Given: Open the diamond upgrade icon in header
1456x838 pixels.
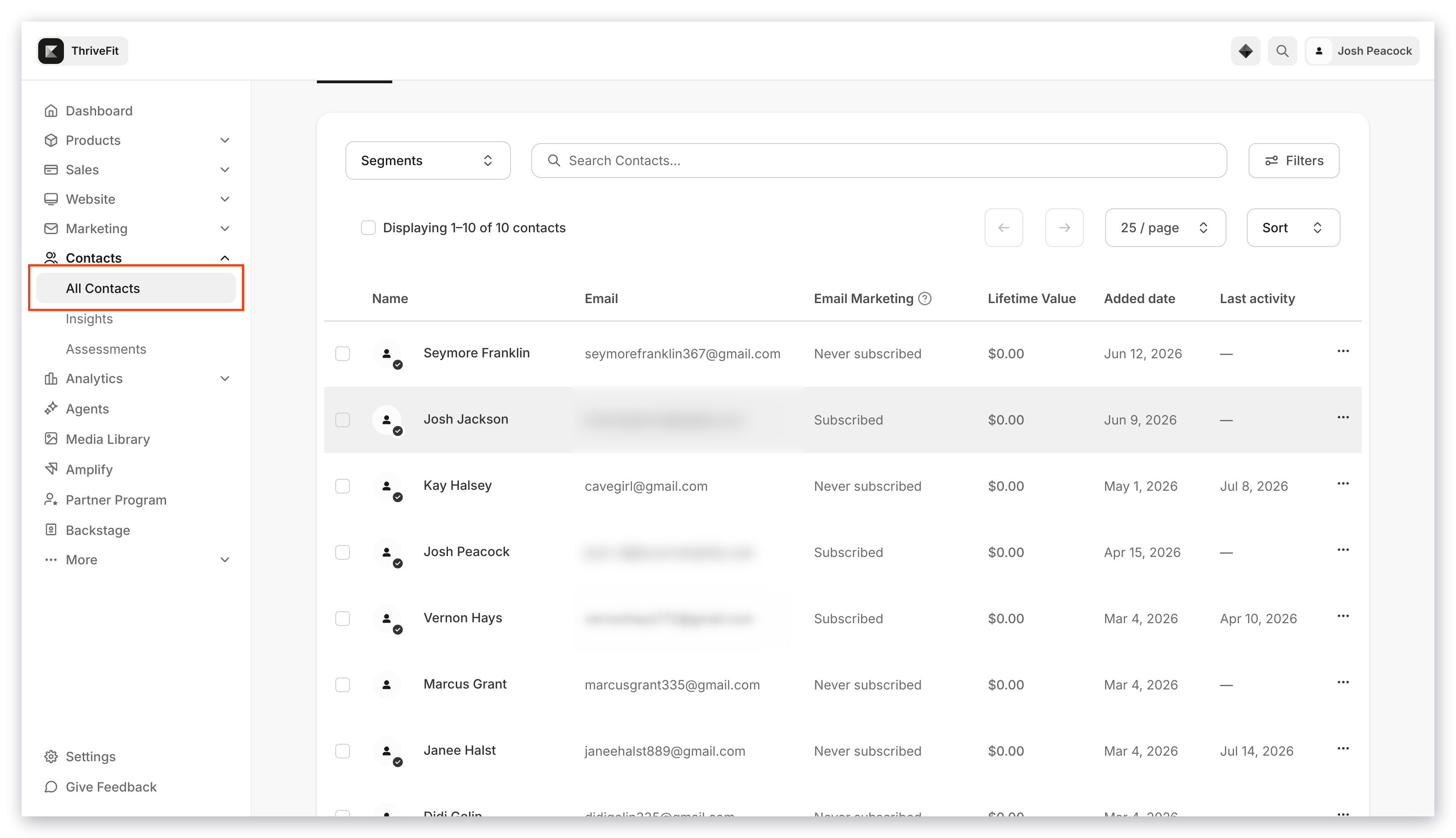Looking at the screenshot, I should (1245, 51).
